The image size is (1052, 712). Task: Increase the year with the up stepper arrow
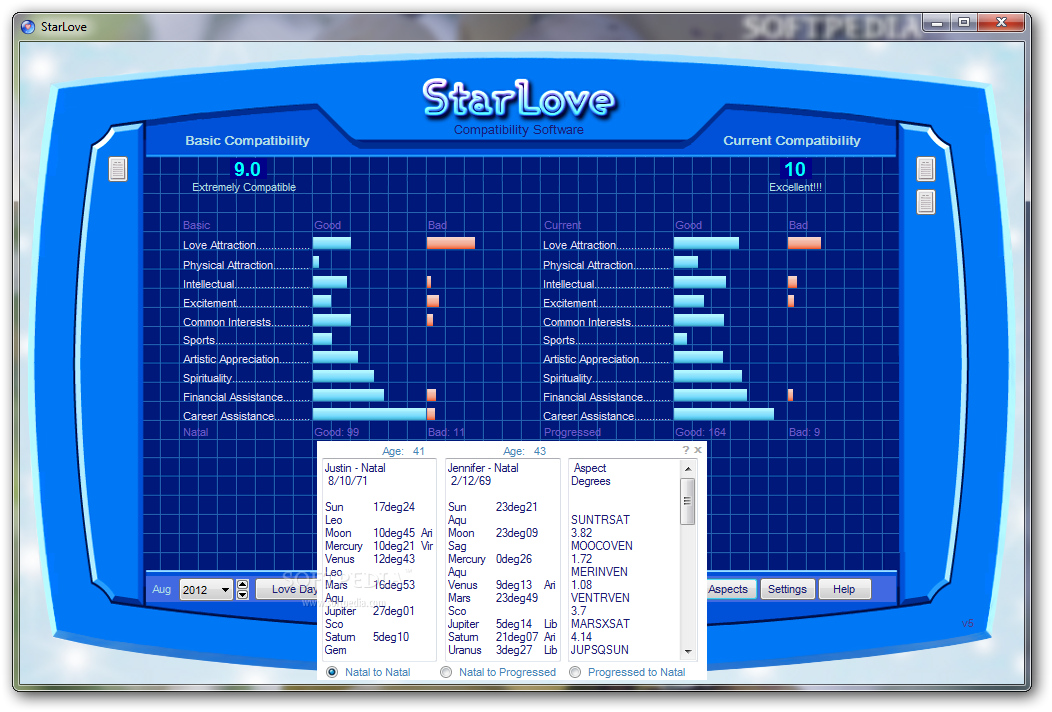243,584
